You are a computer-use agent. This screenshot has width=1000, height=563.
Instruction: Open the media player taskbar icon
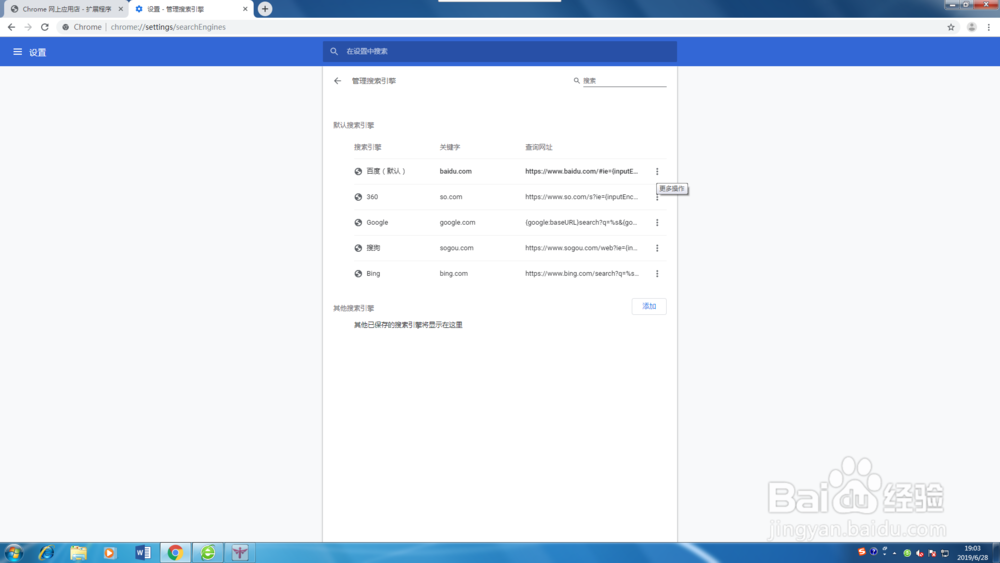(x=110, y=553)
